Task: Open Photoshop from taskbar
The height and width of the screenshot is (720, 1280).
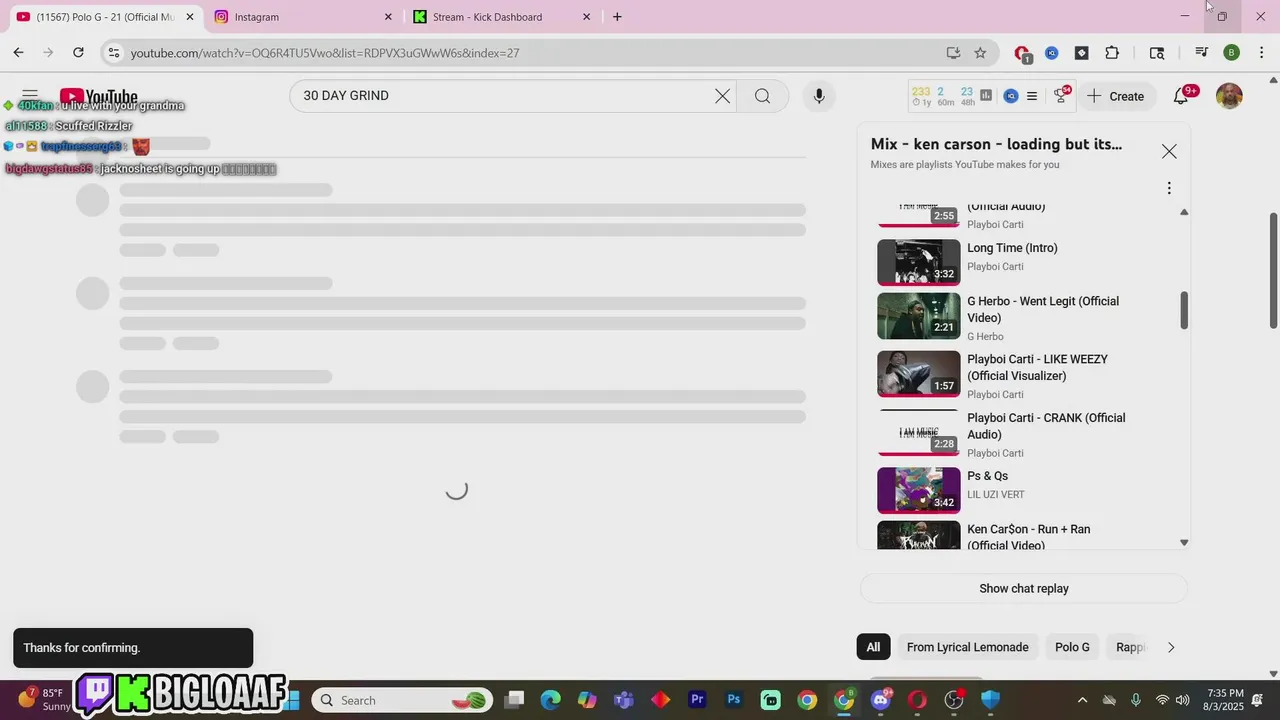Action: (734, 700)
